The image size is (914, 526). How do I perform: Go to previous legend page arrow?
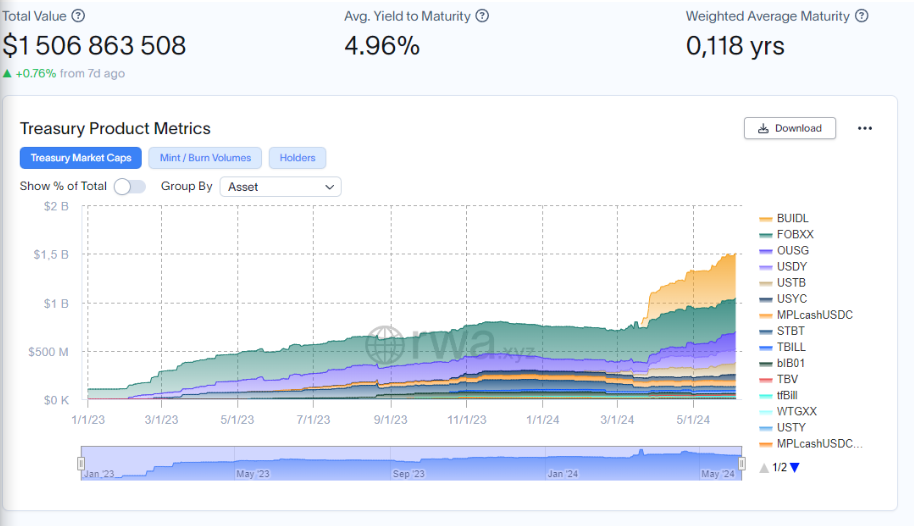(764, 468)
